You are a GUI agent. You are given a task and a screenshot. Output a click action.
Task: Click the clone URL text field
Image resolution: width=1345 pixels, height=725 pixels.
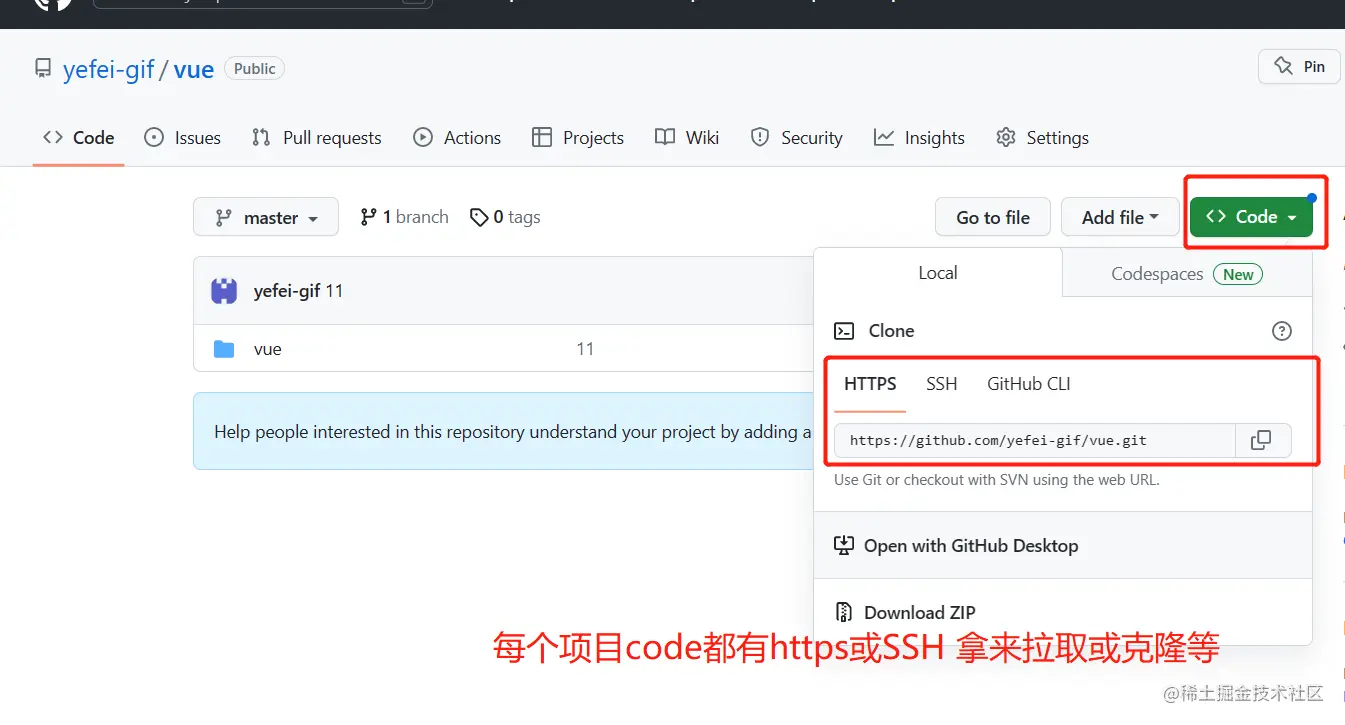(1035, 440)
